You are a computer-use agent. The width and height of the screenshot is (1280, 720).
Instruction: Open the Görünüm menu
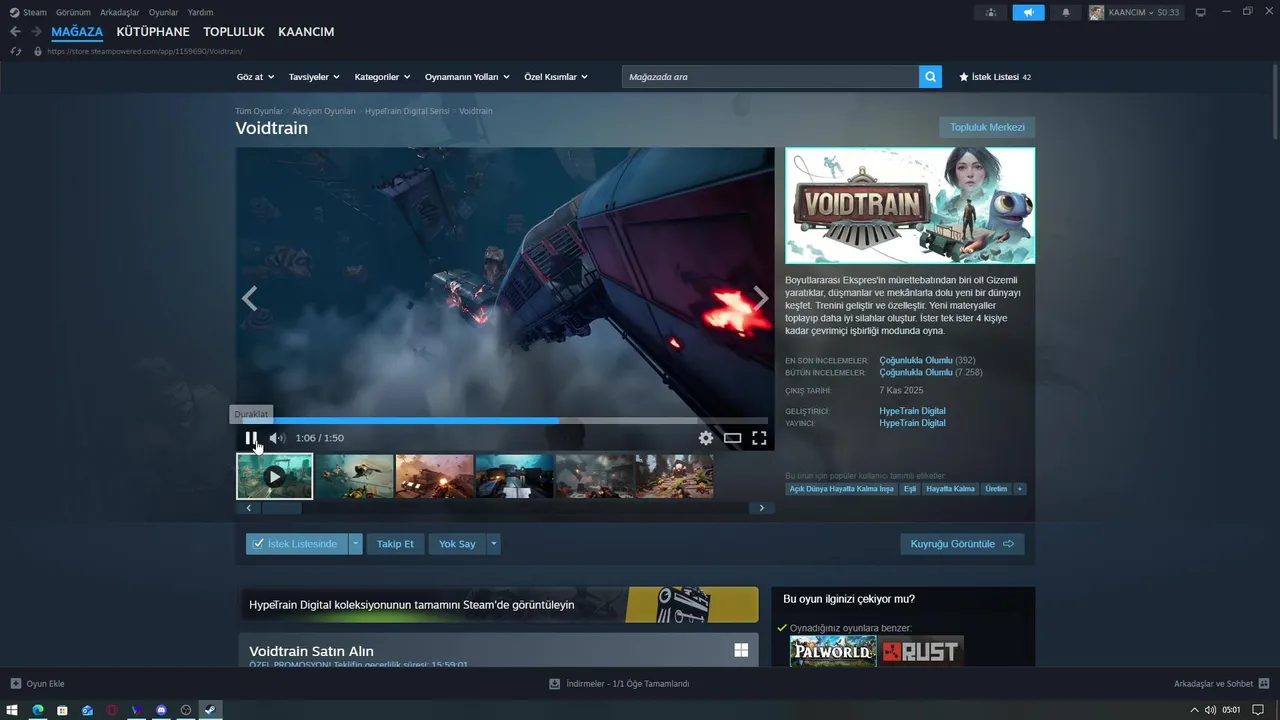(73, 12)
